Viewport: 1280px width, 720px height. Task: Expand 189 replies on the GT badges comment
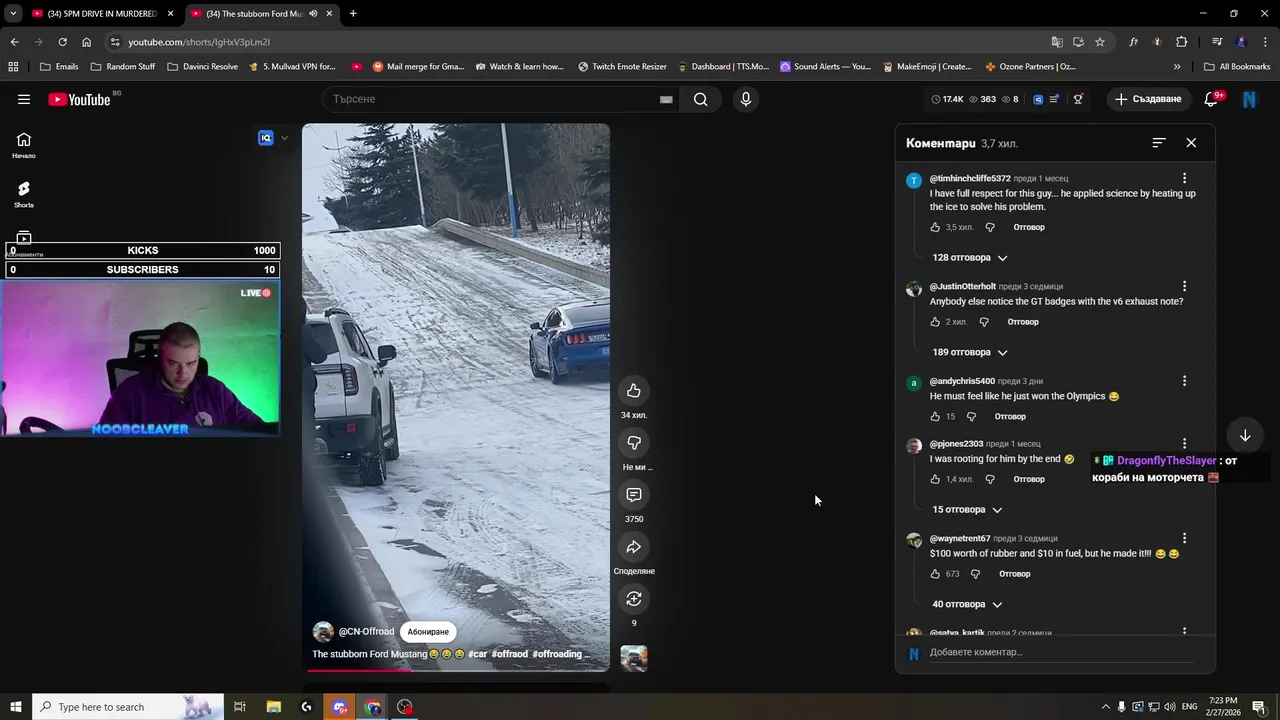pos(970,352)
